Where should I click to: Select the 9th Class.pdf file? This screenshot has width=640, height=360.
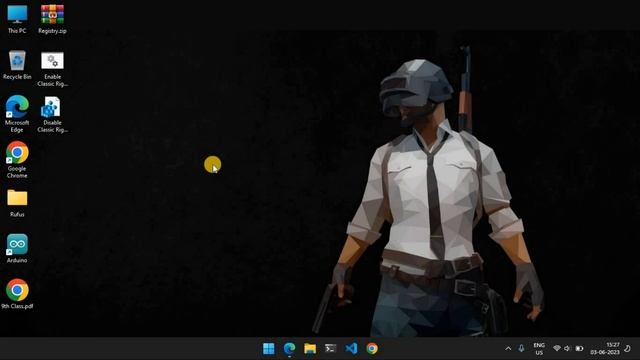(x=17, y=294)
